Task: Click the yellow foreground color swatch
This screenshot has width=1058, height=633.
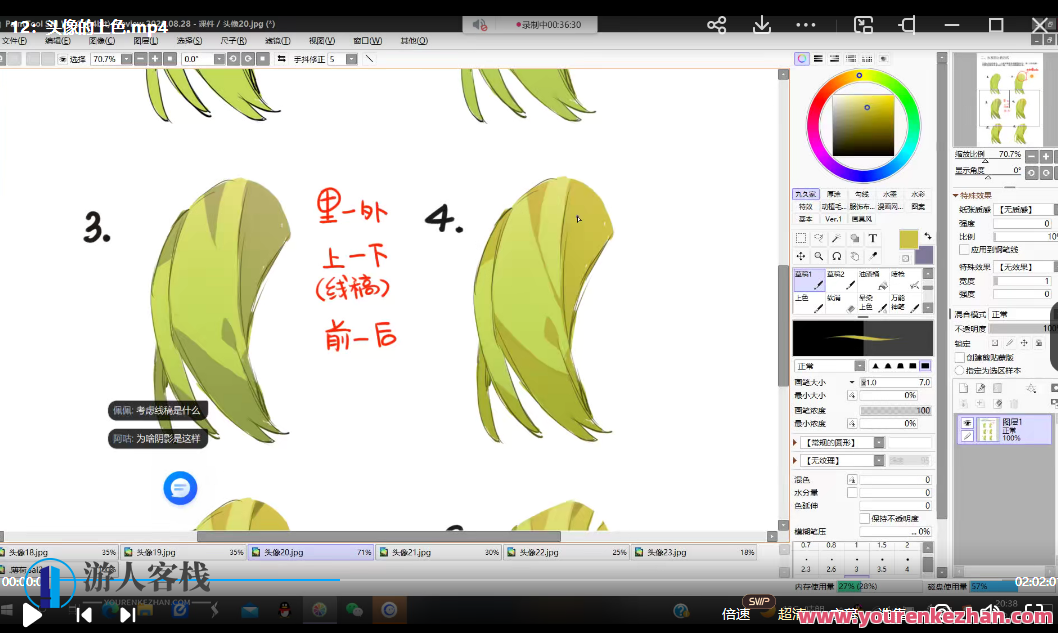Action: point(908,239)
